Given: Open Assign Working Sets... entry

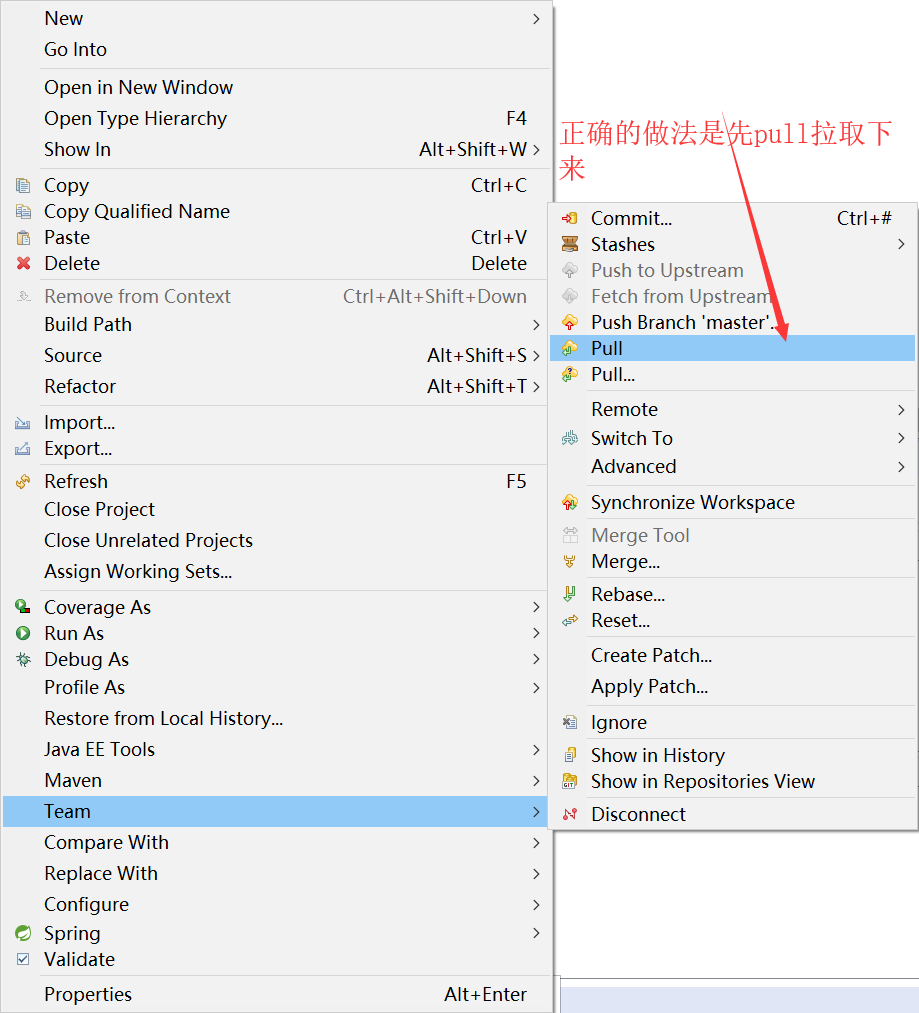Looking at the screenshot, I should coord(276,571).
